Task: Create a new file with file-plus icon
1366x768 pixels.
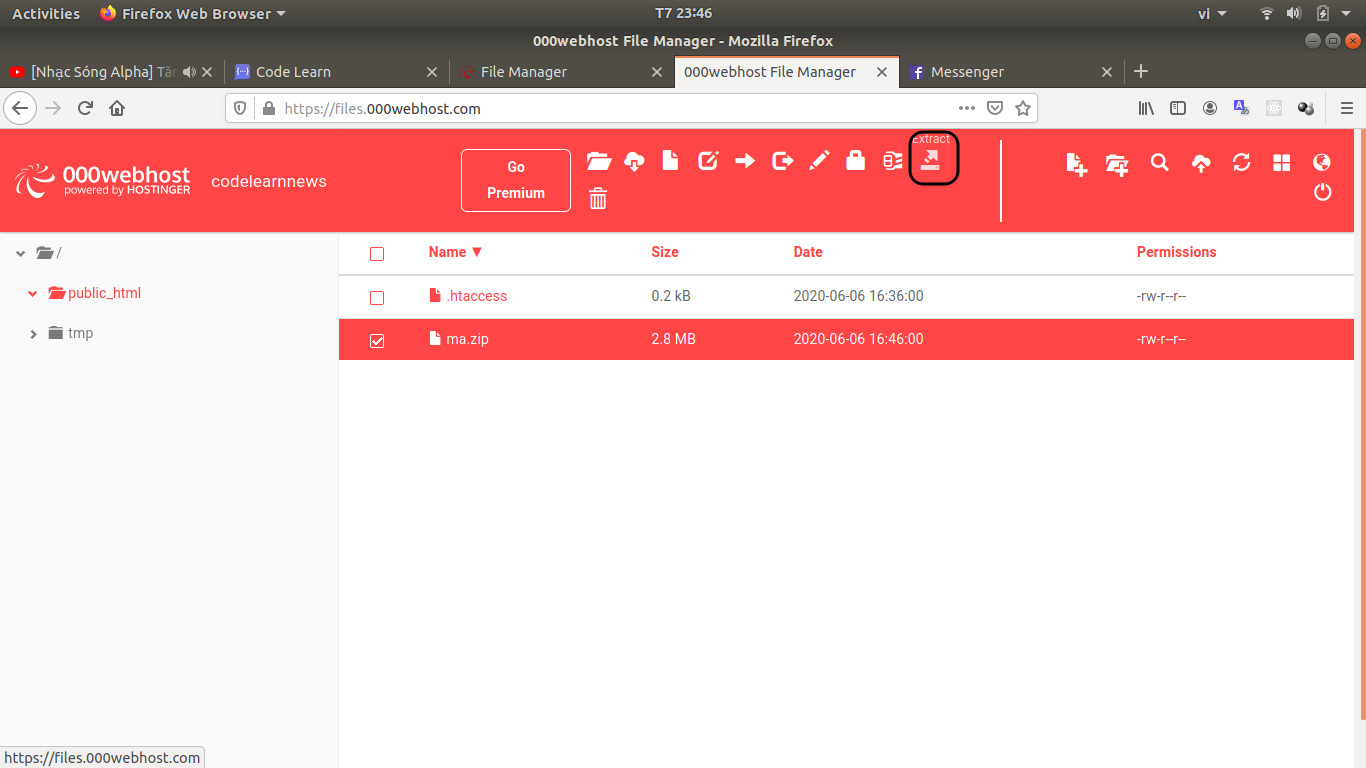Action: pyautogui.click(x=1076, y=164)
